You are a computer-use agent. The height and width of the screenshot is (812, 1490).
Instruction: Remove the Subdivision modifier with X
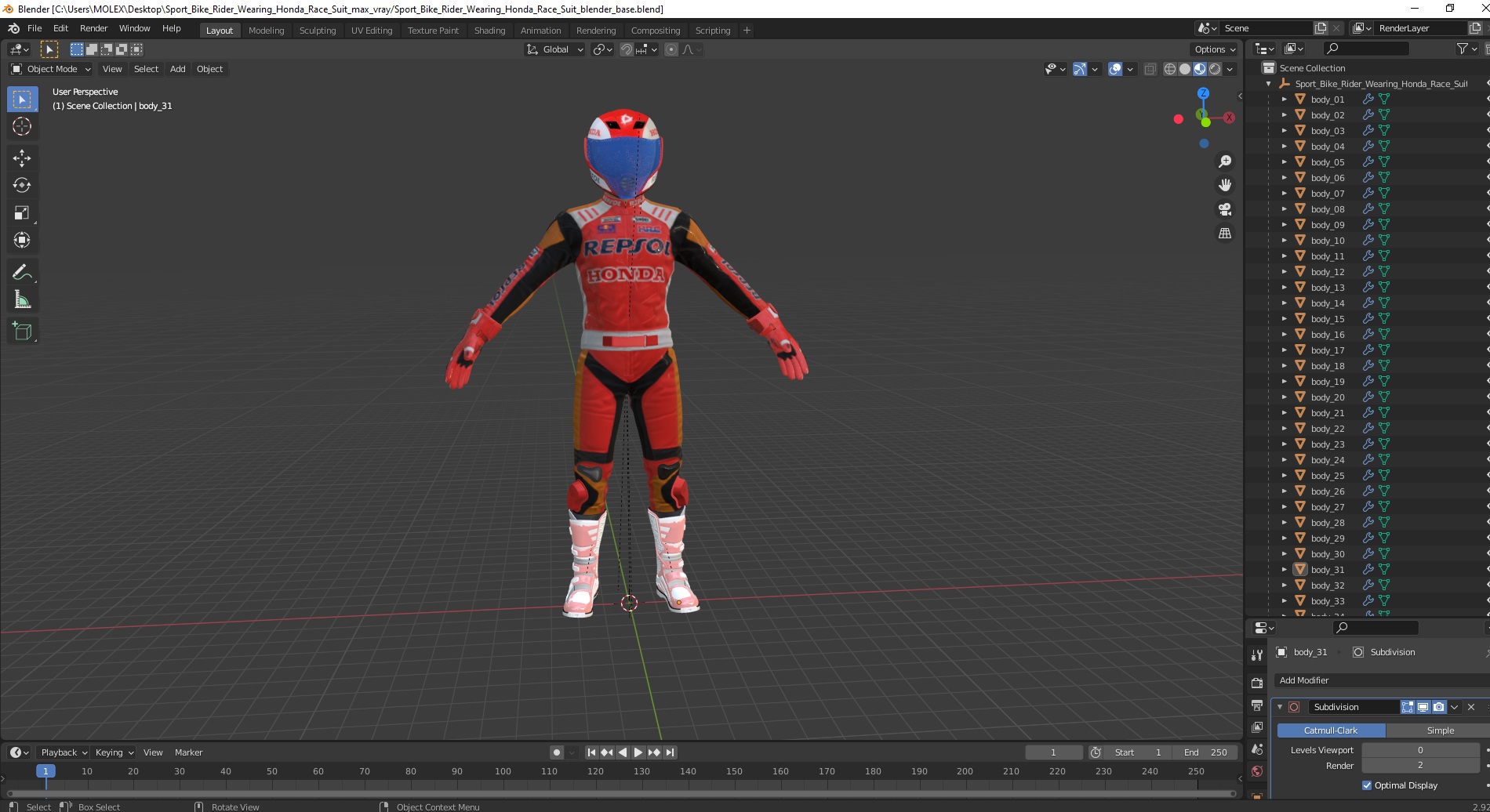(x=1471, y=707)
